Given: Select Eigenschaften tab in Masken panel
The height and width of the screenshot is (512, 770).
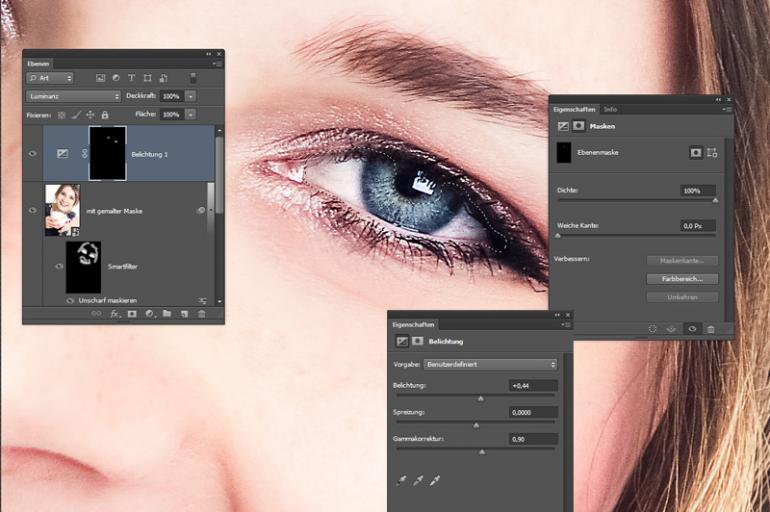Looking at the screenshot, I should pyautogui.click(x=574, y=109).
